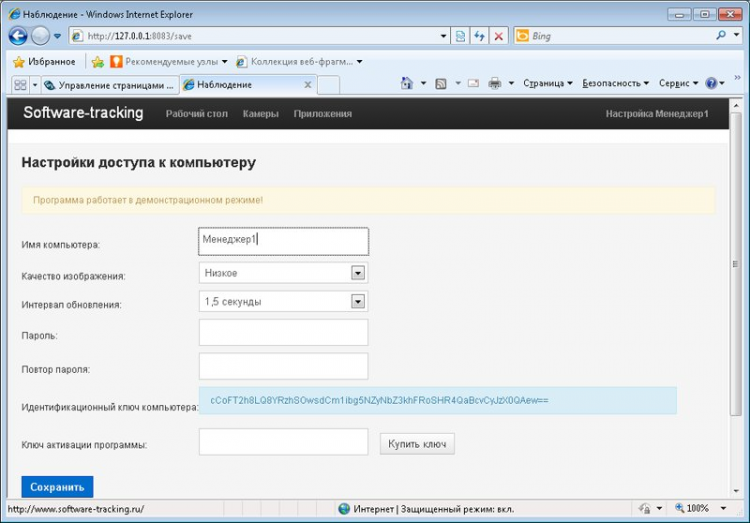Click the Сохранить button

coord(57,487)
